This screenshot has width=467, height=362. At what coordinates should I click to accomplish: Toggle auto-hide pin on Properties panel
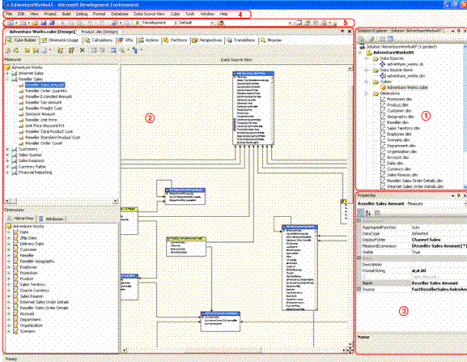click(459, 195)
